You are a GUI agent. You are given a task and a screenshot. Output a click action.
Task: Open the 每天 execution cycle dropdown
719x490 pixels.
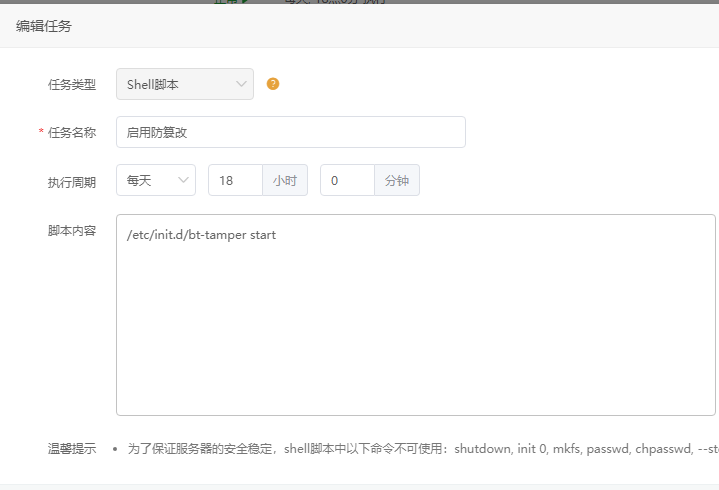click(x=156, y=180)
